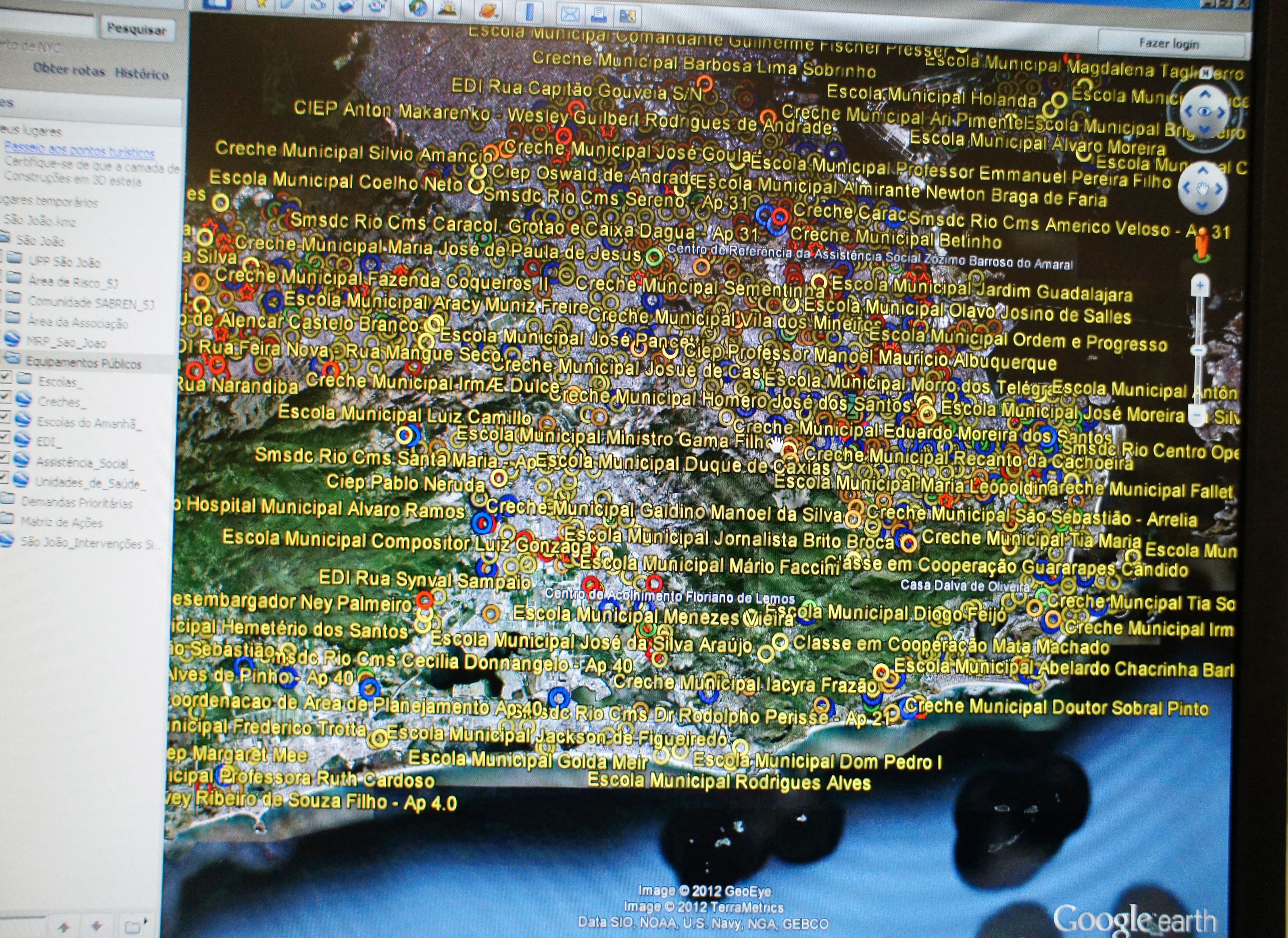Click the vertical zoom slider track

1199,324
